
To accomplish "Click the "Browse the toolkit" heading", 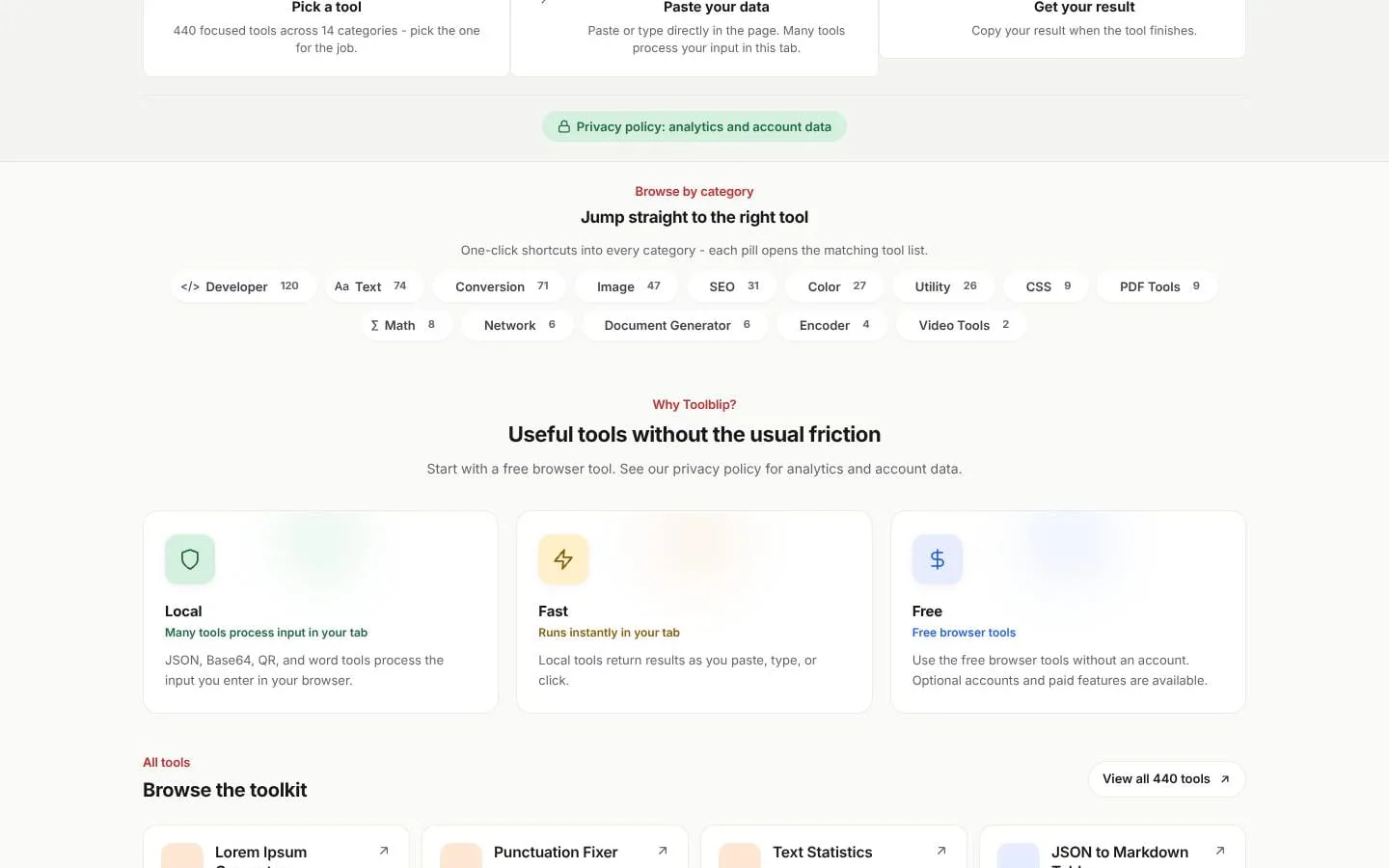I will coord(225,790).
